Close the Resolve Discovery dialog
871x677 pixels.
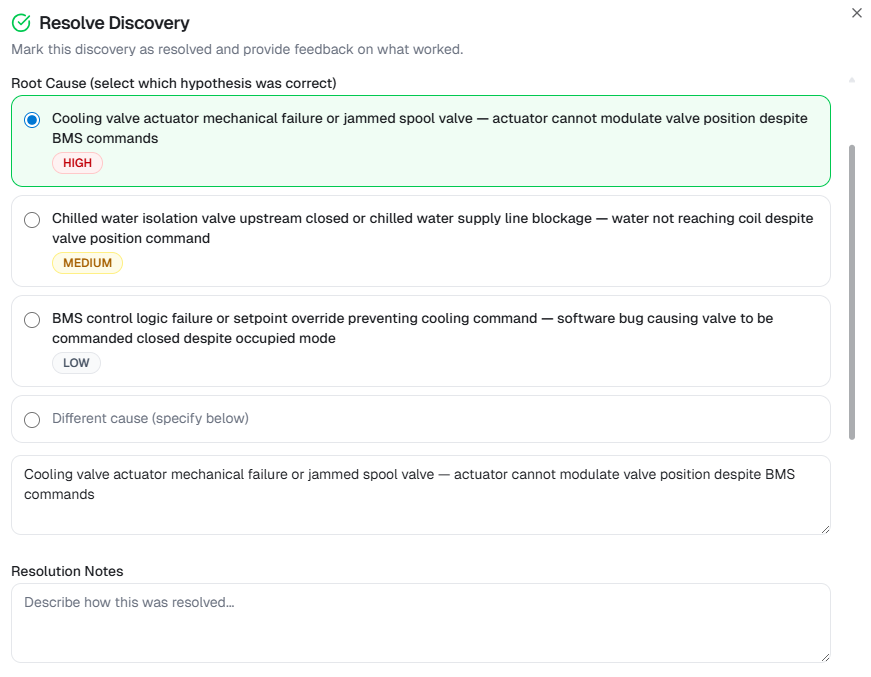pyautogui.click(x=856, y=13)
